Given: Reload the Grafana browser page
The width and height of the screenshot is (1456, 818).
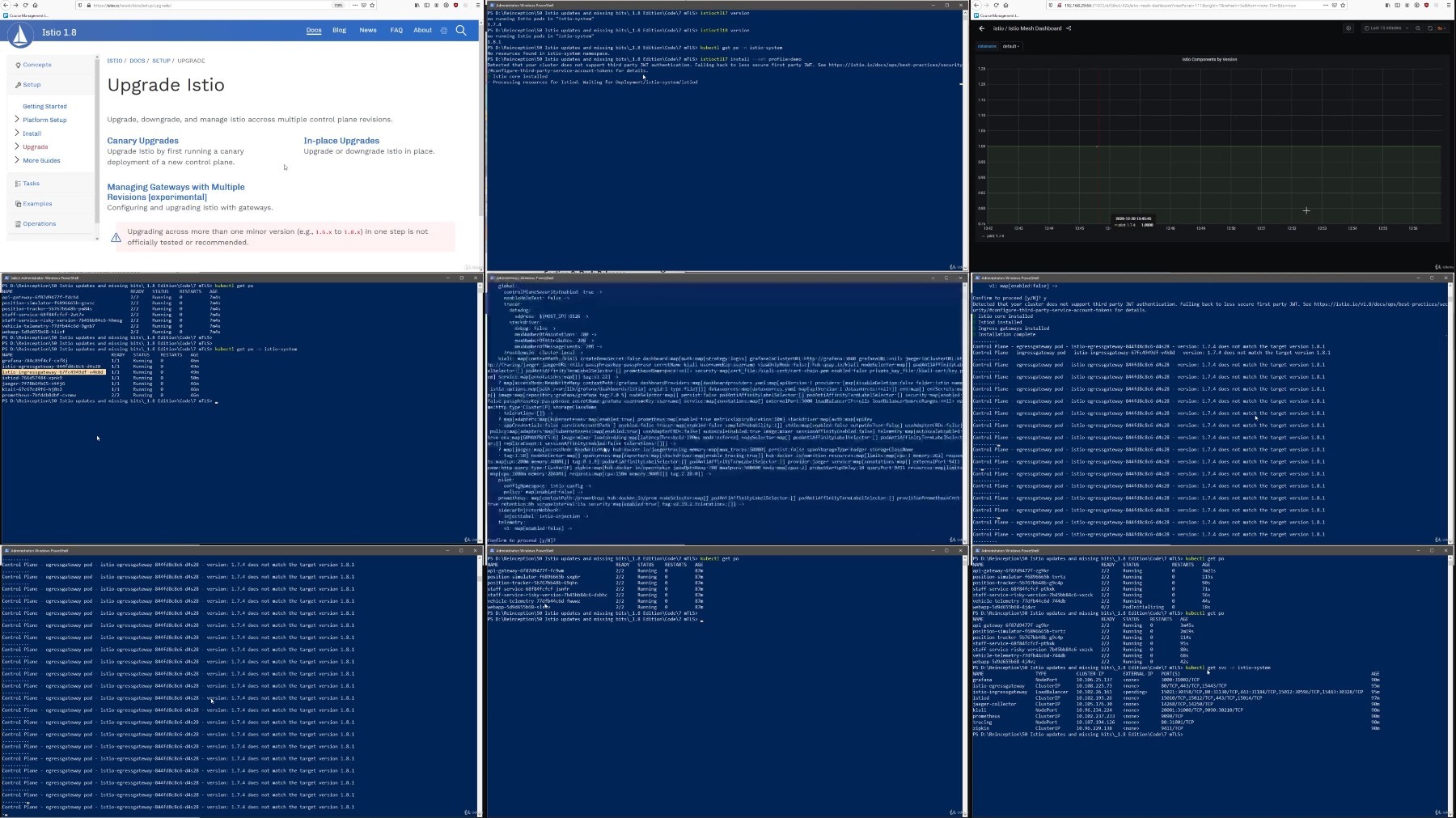Looking at the screenshot, I should 996,5.
